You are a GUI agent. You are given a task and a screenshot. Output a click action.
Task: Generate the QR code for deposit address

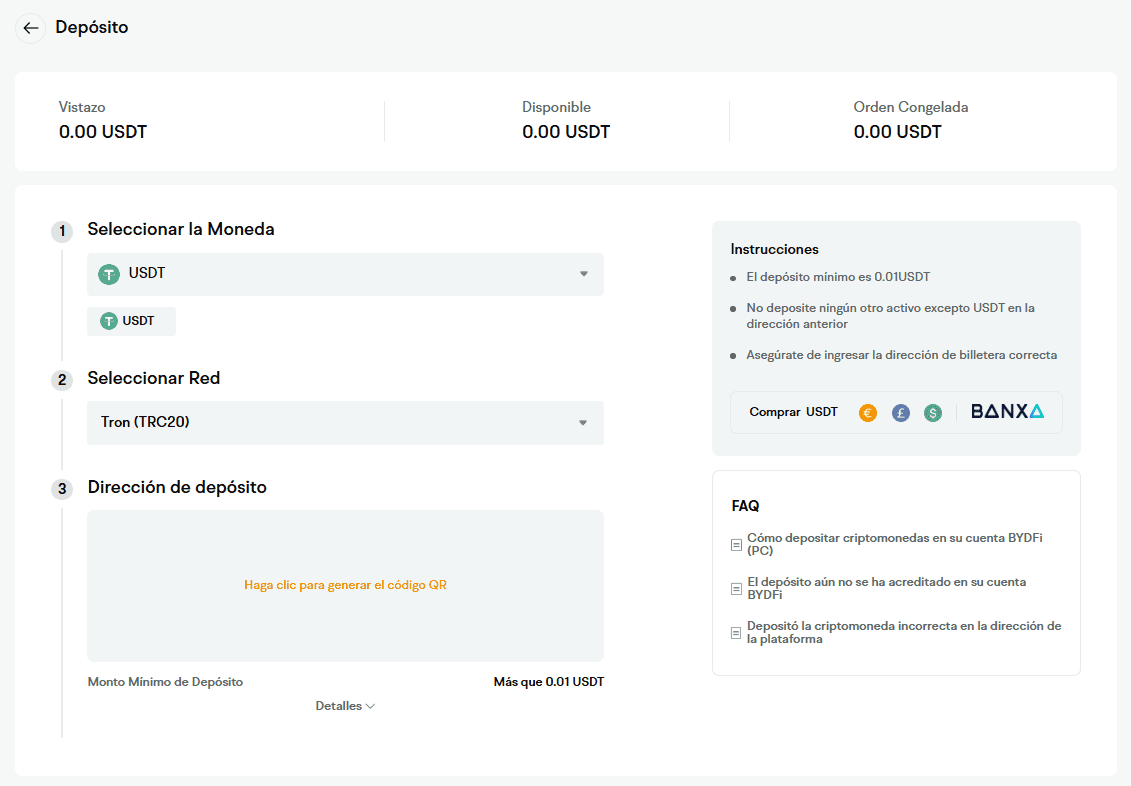[x=346, y=585]
